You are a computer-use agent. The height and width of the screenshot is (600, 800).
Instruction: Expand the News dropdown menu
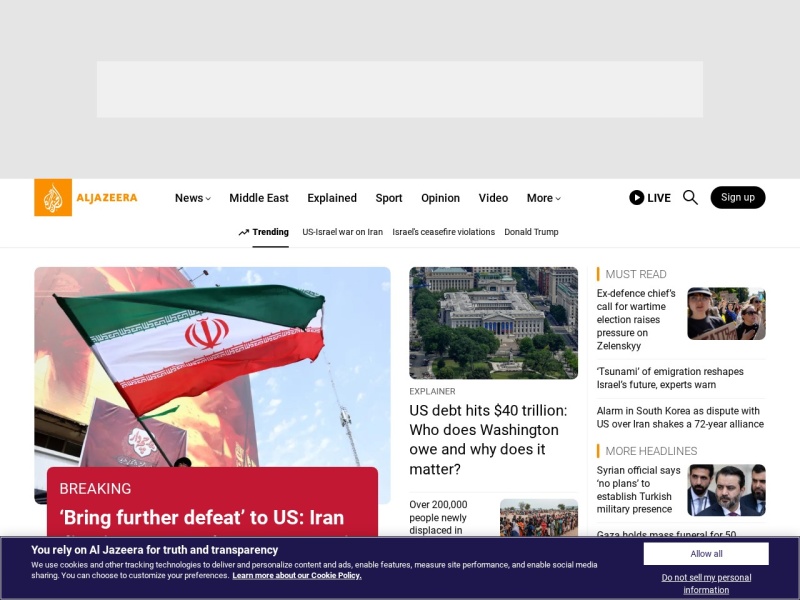(x=192, y=198)
